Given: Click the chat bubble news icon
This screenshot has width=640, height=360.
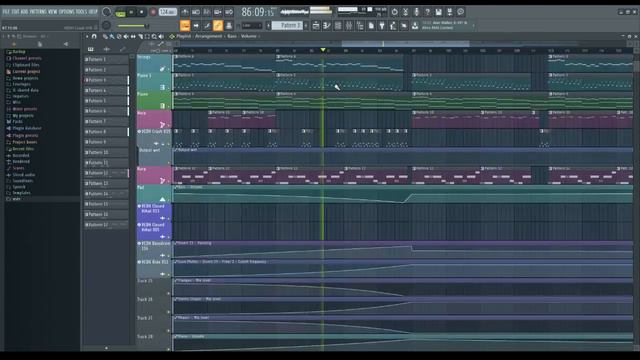Looking at the screenshot, I should click(460, 12).
